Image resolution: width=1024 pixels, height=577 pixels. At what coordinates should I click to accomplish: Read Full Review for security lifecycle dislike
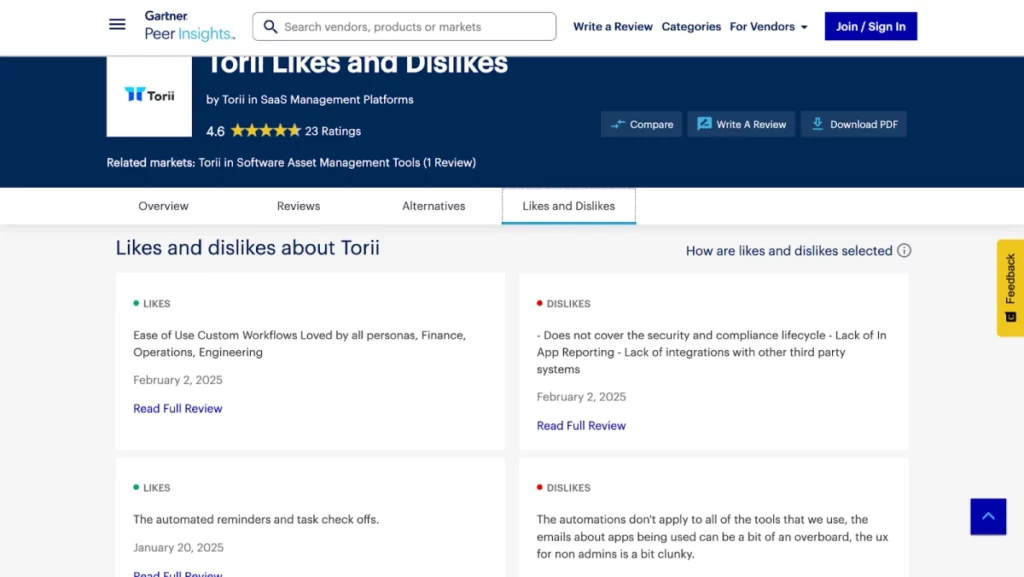point(581,426)
